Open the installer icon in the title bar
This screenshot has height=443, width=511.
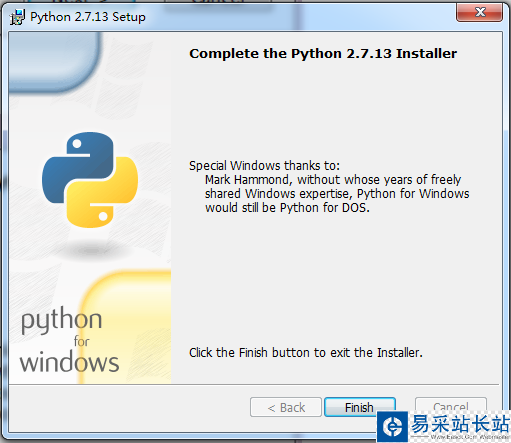(17, 17)
